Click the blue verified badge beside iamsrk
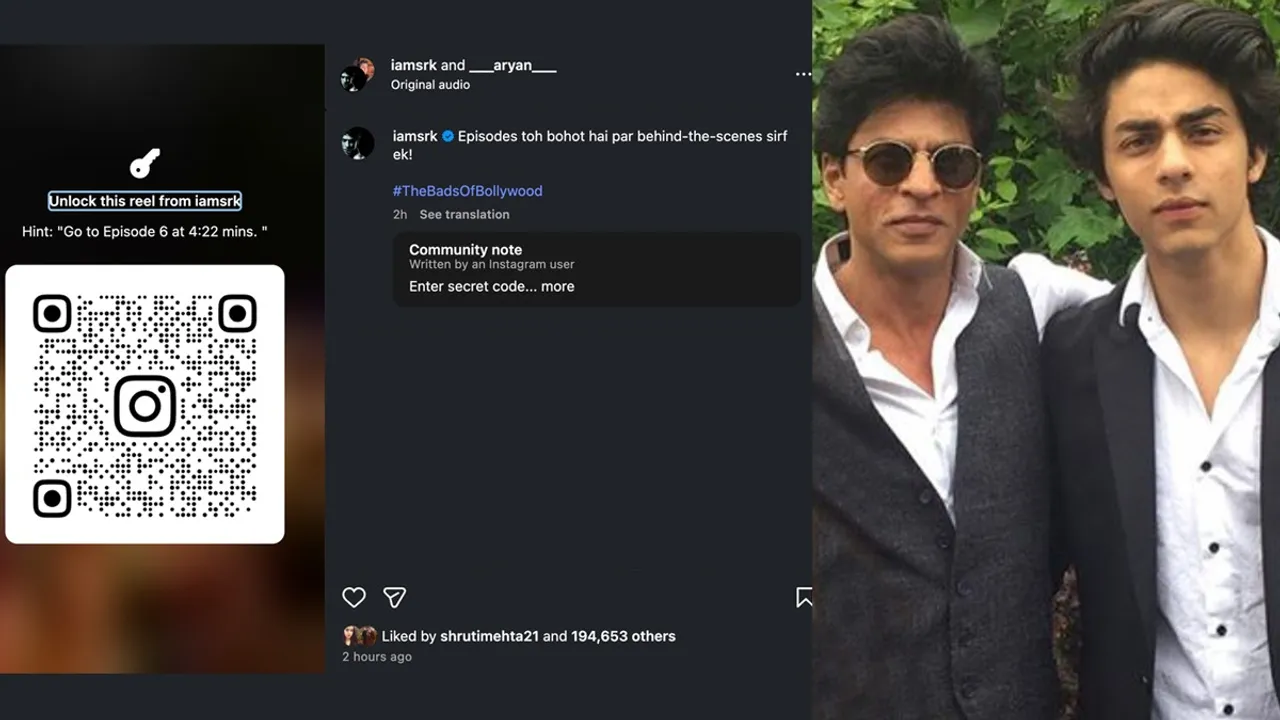Viewport: 1280px width, 720px height. click(x=448, y=136)
